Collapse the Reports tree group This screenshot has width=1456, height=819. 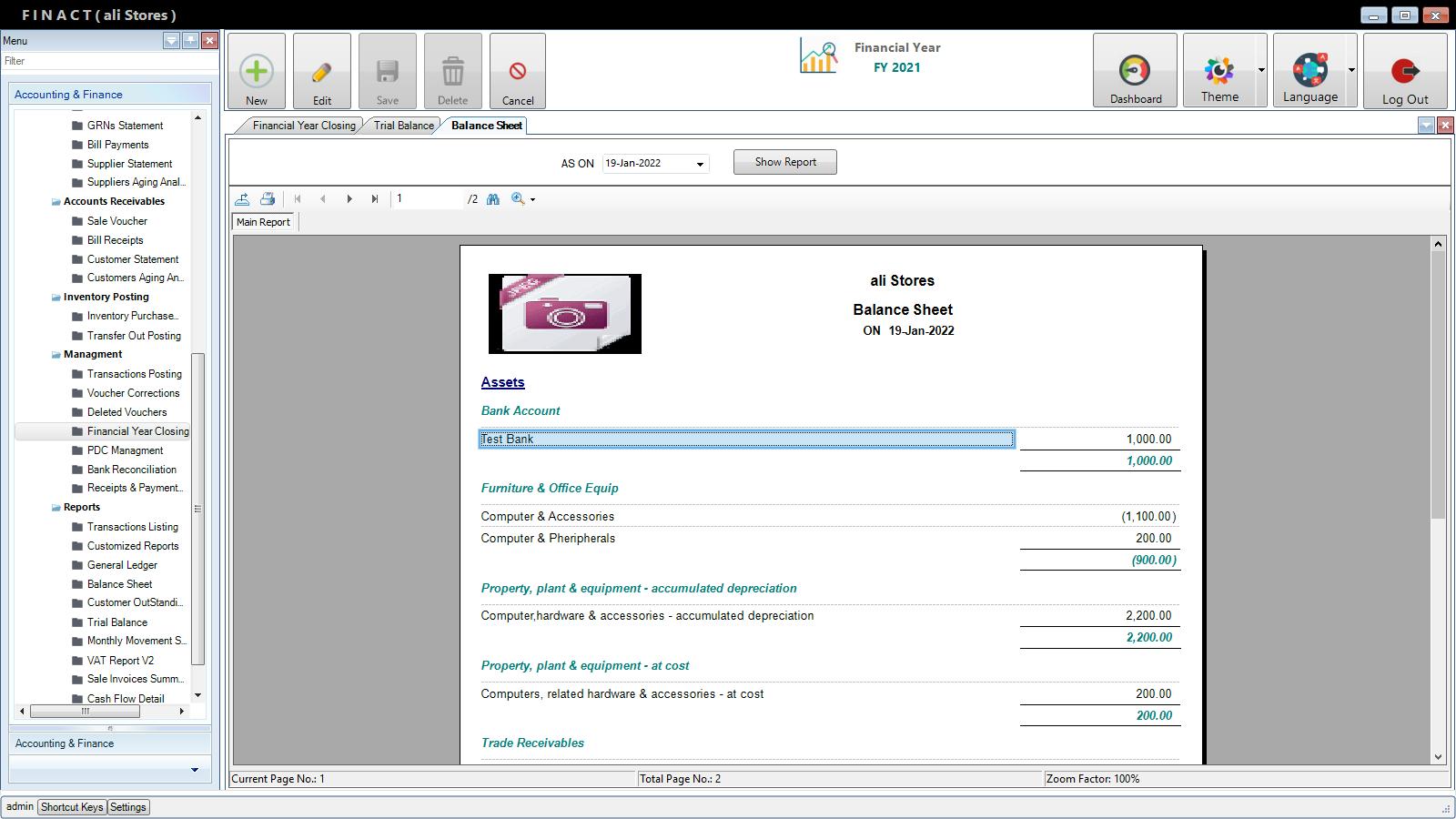click(x=56, y=508)
